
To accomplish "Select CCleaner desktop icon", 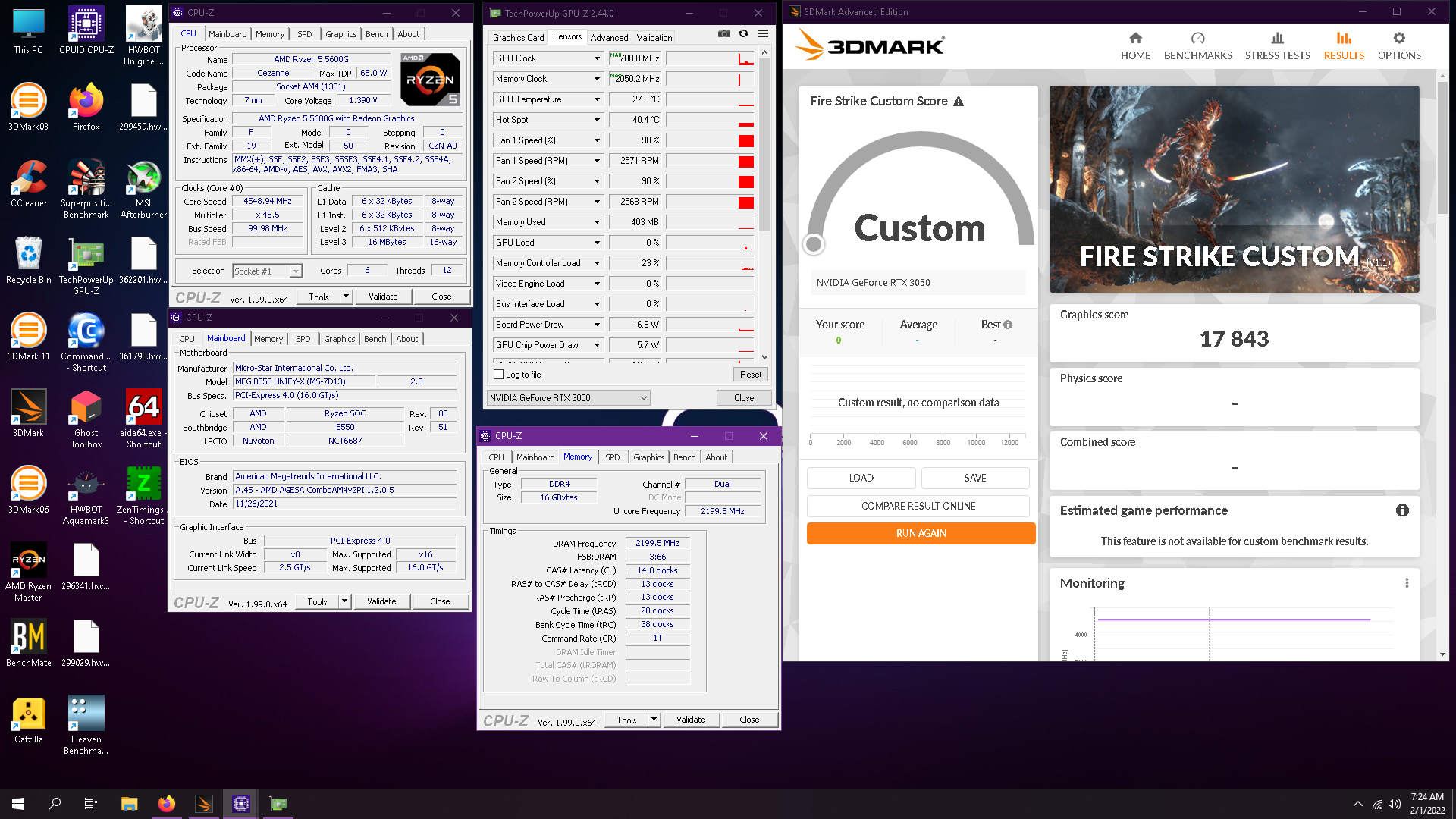I will click(x=29, y=184).
